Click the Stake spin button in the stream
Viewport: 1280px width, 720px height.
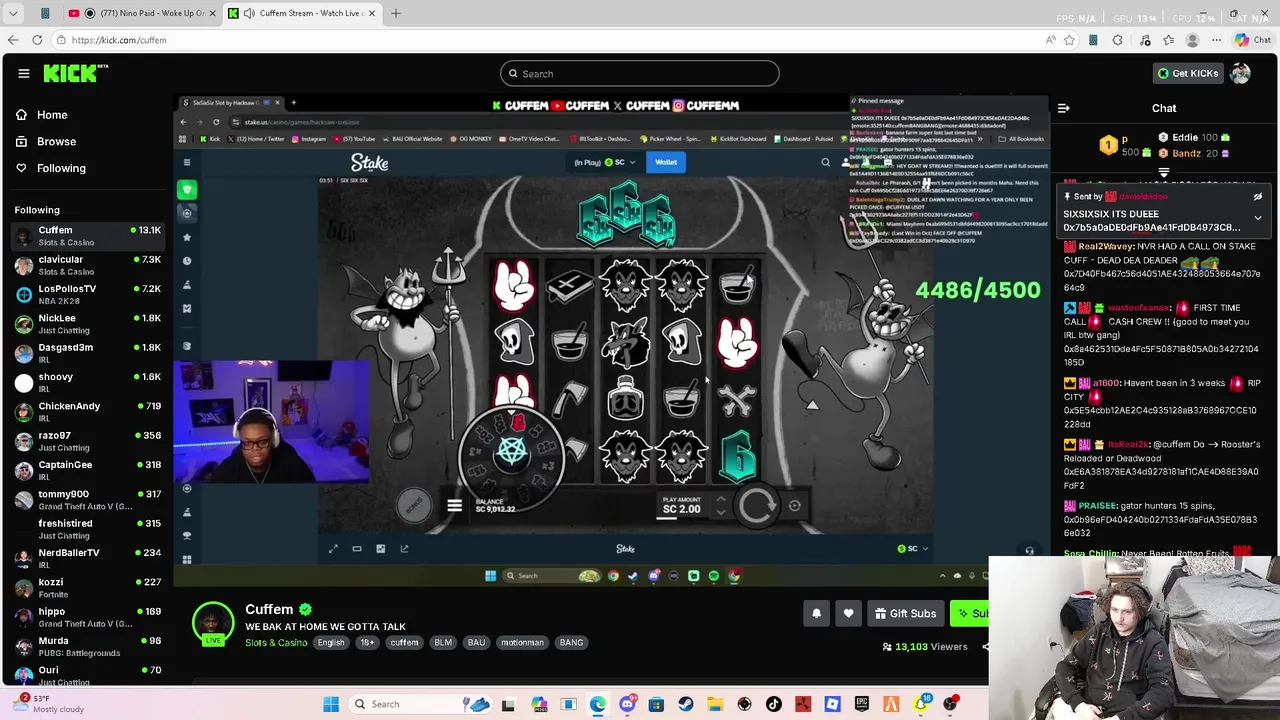[757, 506]
